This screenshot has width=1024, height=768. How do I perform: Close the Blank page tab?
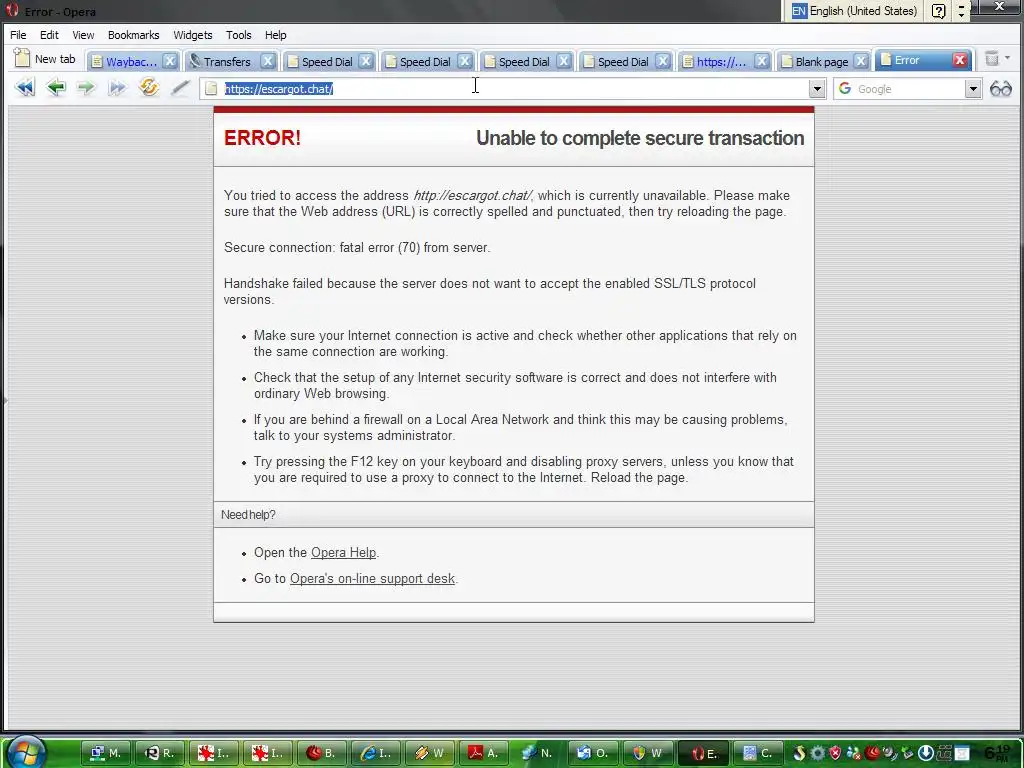pos(861,61)
